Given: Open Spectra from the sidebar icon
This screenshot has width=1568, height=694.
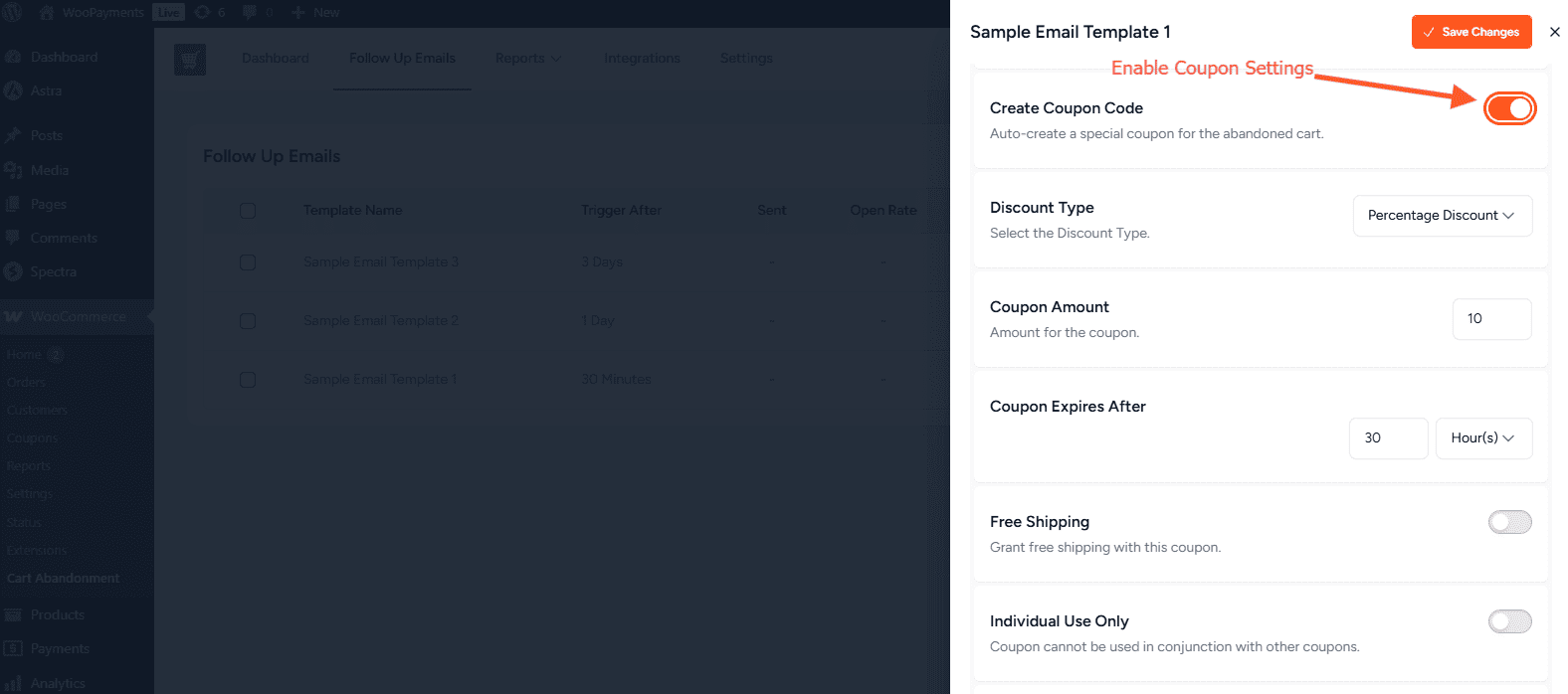Looking at the screenshot, I should point(13,271).
